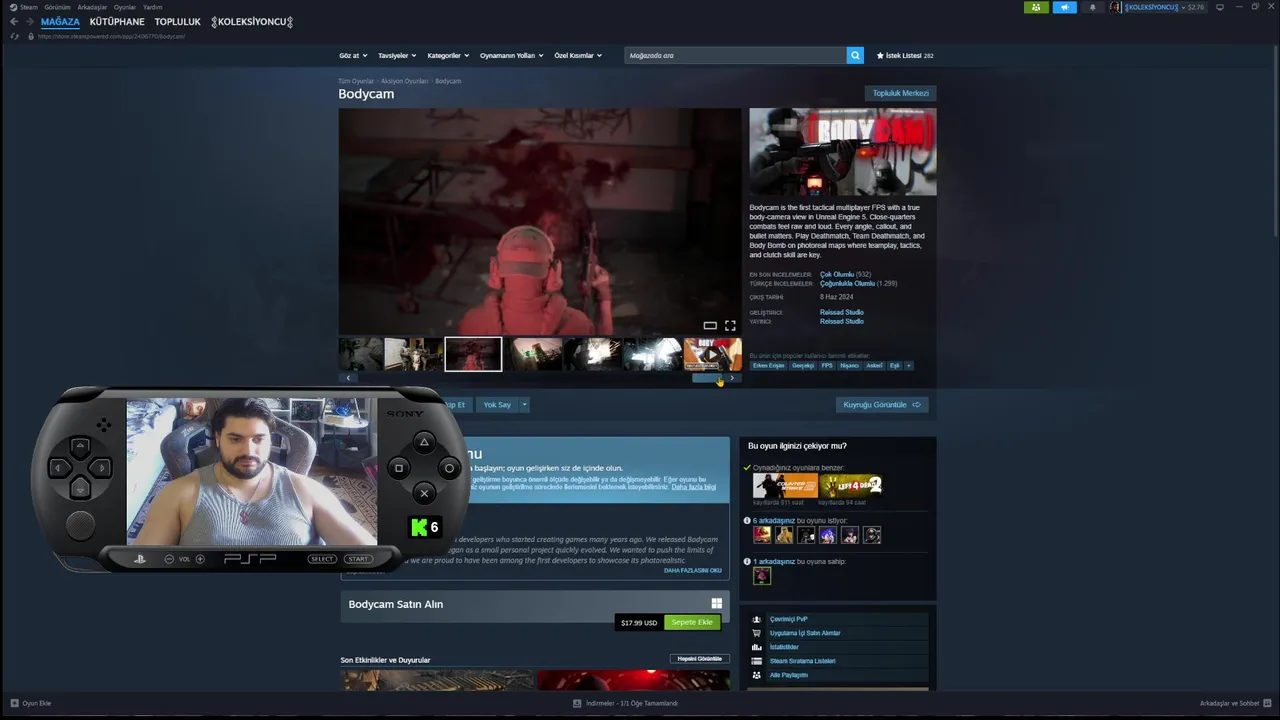Click the Aile Paylaşımı family icon
The height and width of the screenshot is (720, 1280).
tap(756, 675)
